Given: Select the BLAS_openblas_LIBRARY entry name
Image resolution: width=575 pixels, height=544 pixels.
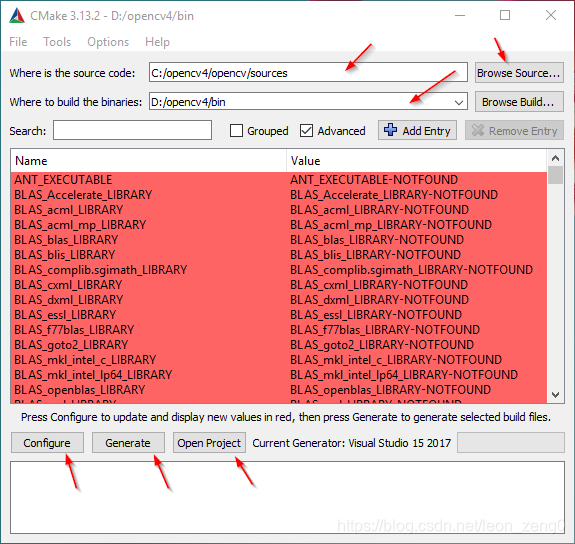Looking at the screenshot, I should [80, 390].
